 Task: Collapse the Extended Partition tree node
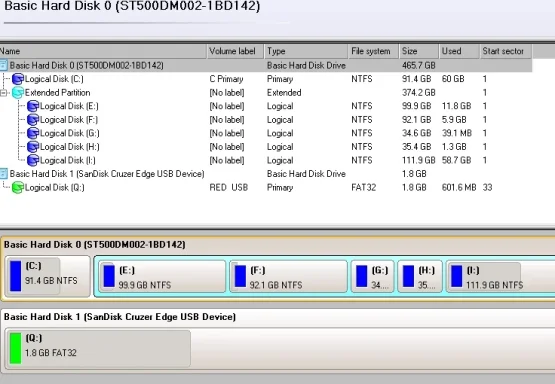click(4, 93)
